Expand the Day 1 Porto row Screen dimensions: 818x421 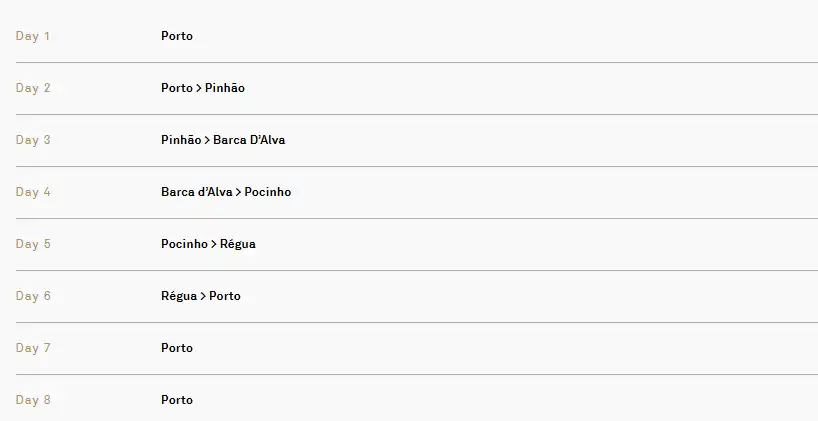pyautogui.click(x=177, y=36)
